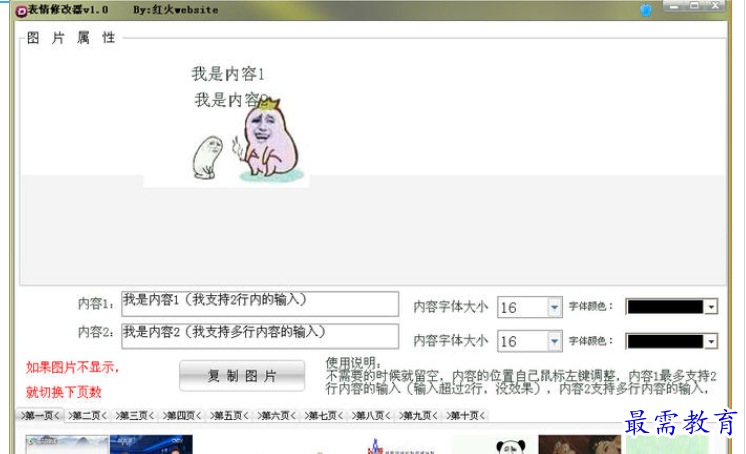Open the blue shirt skin icon
The width and height of the screenshot is (746, 454).
click(x=646, y=10)
